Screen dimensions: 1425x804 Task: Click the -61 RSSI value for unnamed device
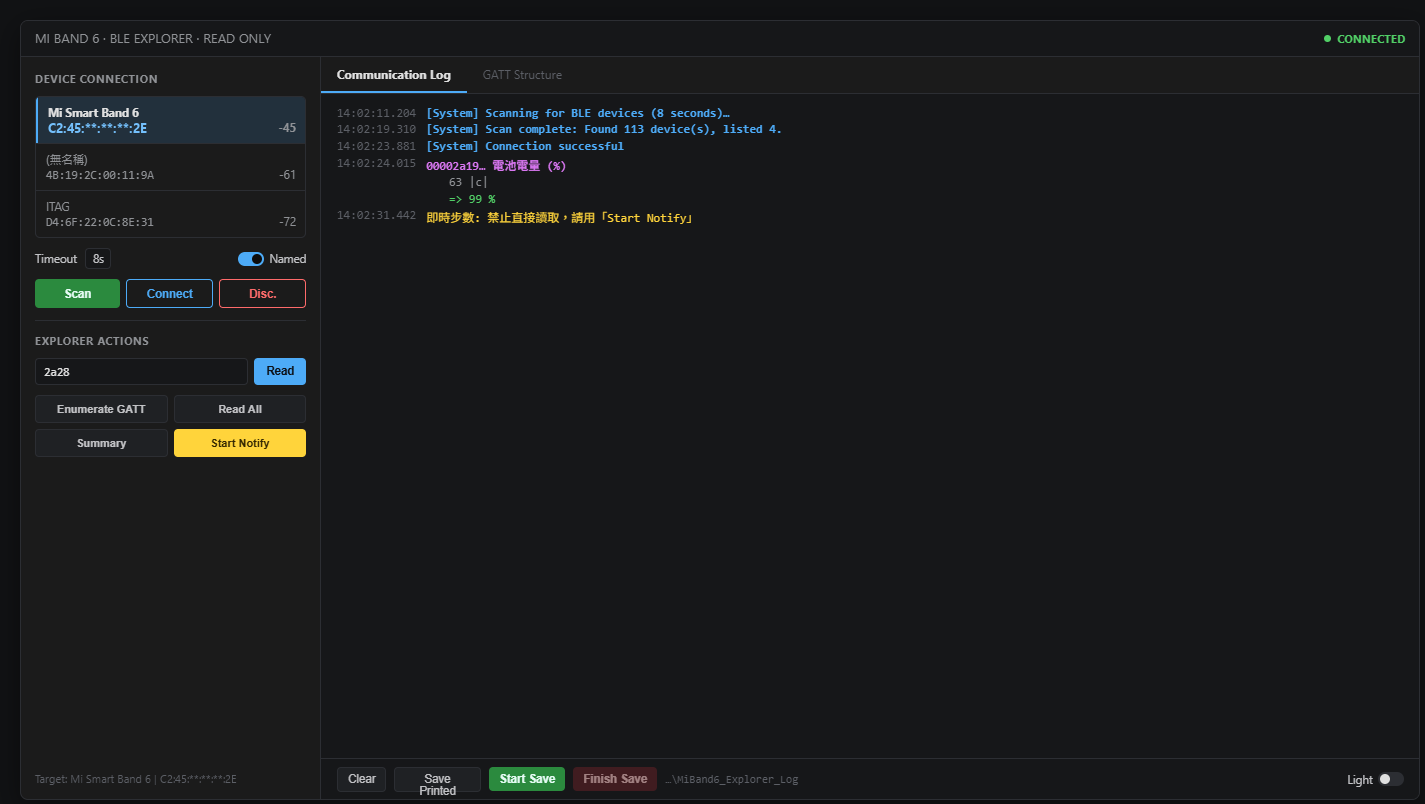[x=287, y=175]
